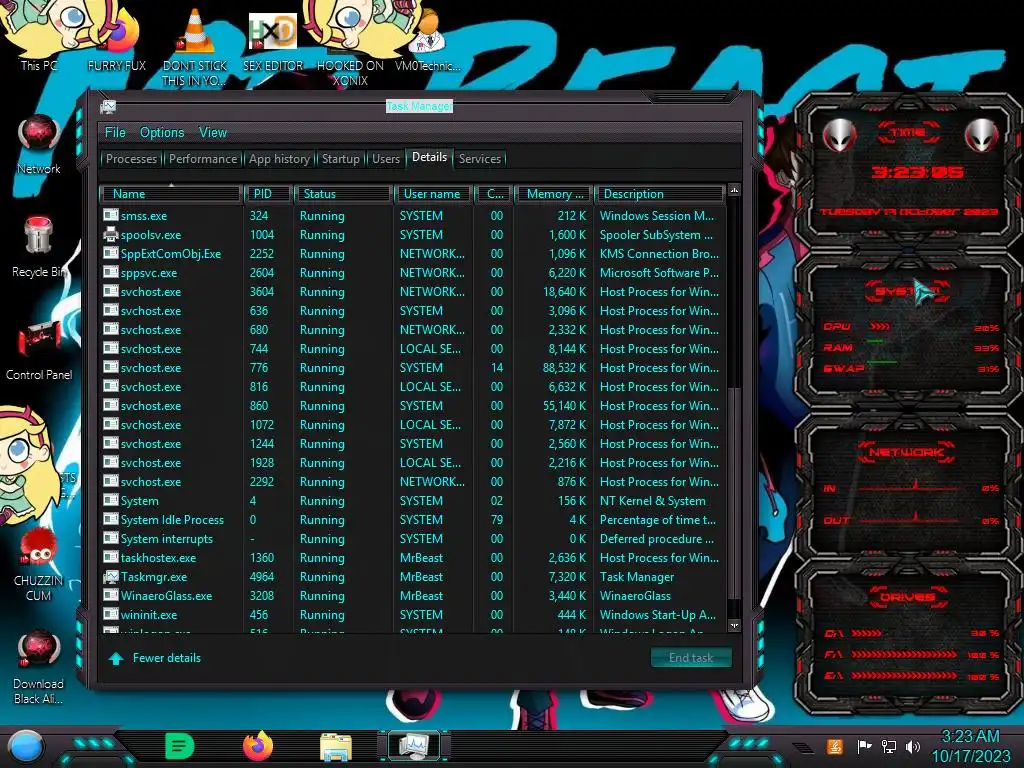
Task: Open the green notes app on taskbar
Action: [x=180, y=746]
